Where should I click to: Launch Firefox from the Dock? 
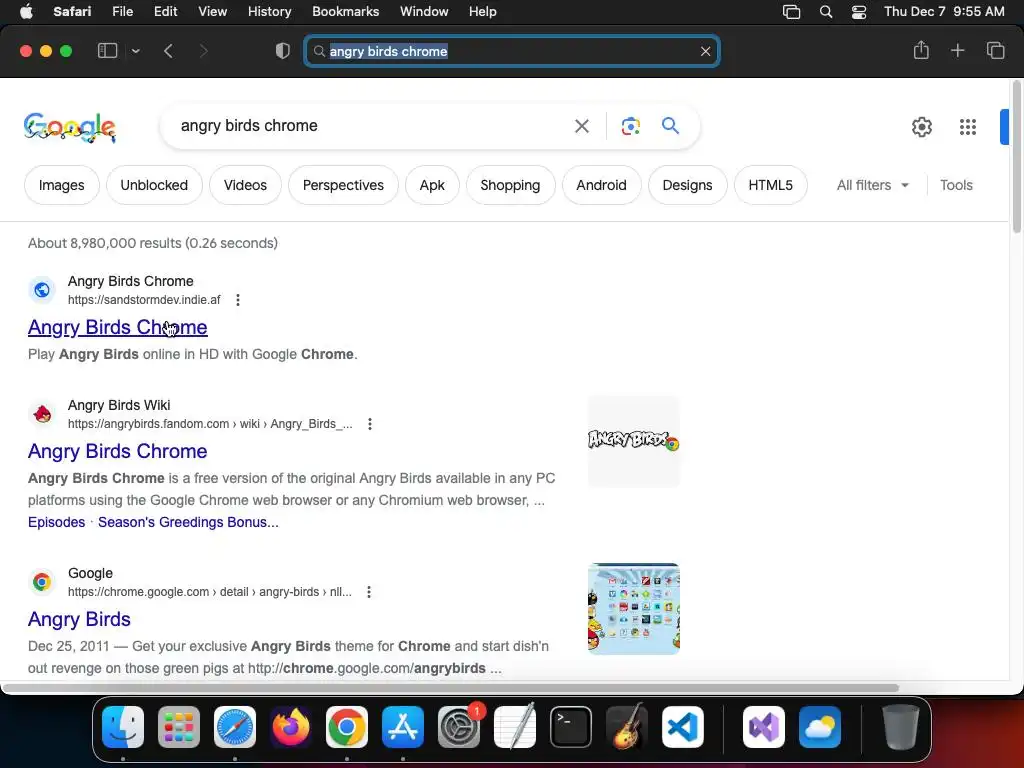click(291, 727)
